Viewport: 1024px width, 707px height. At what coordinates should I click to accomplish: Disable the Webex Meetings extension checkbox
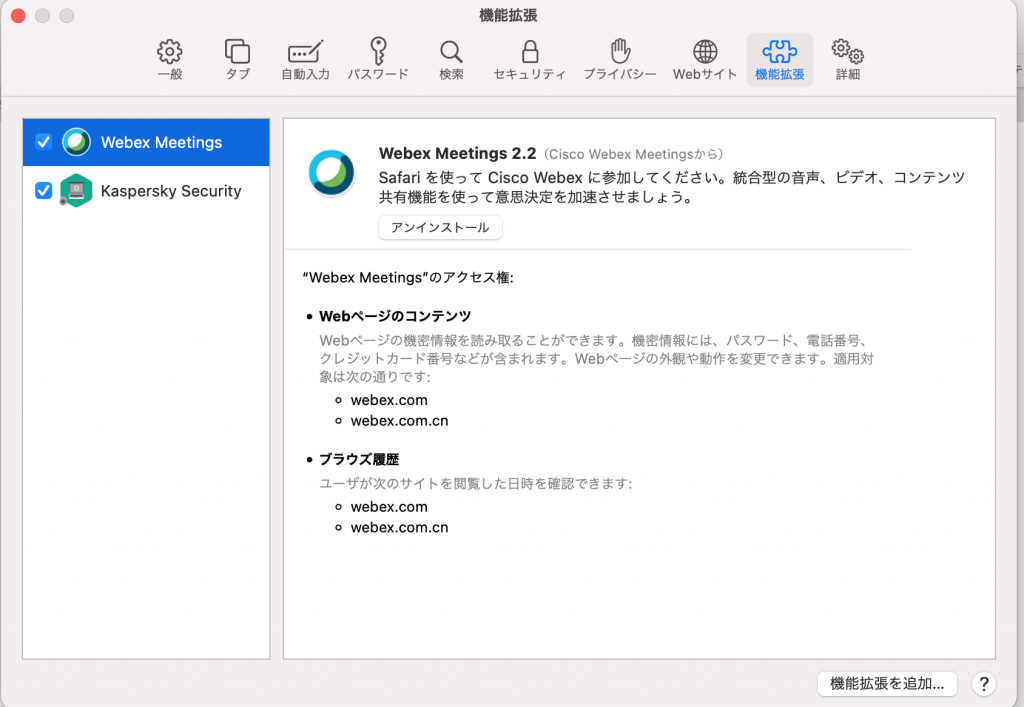pos(44,142)
